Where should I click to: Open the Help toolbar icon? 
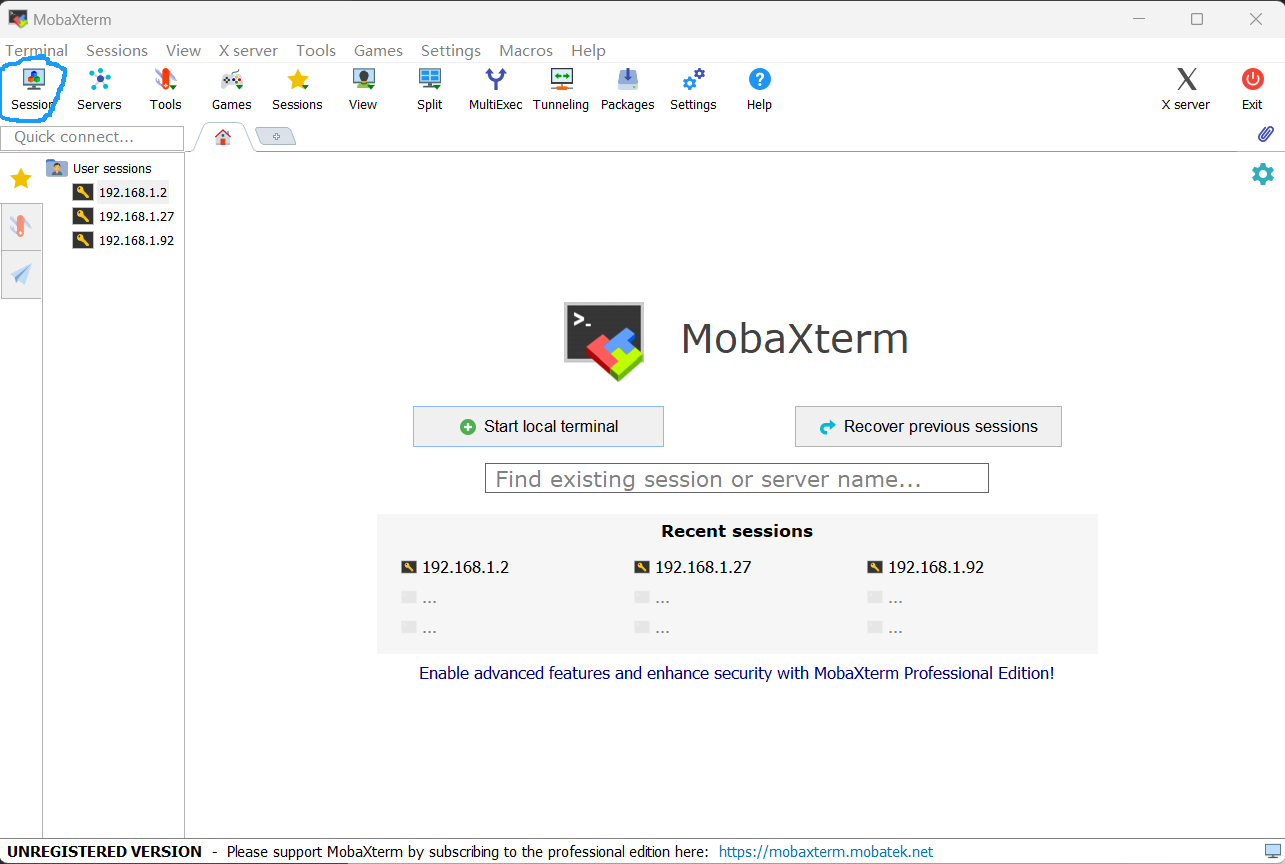click(x=759, y=90)
